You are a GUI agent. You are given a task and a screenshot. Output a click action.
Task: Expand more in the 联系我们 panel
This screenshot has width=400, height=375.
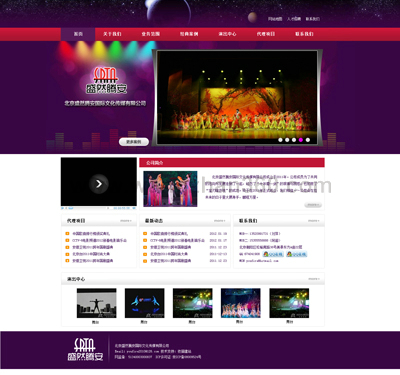coord(313,221)
